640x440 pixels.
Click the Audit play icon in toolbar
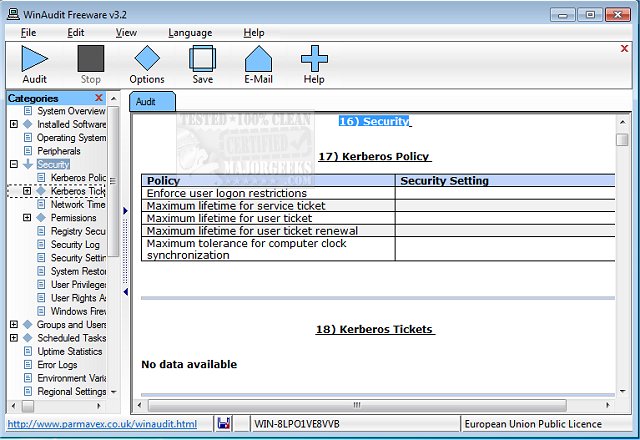(35, 60)
